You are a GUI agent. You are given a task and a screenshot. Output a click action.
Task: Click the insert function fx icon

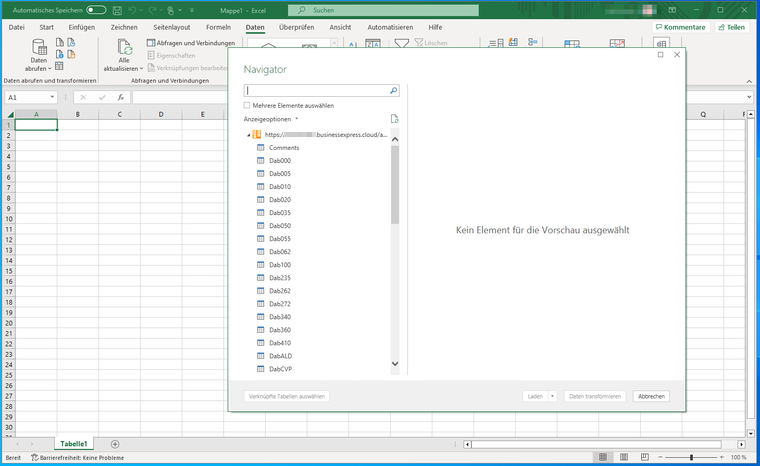[120, 98]
